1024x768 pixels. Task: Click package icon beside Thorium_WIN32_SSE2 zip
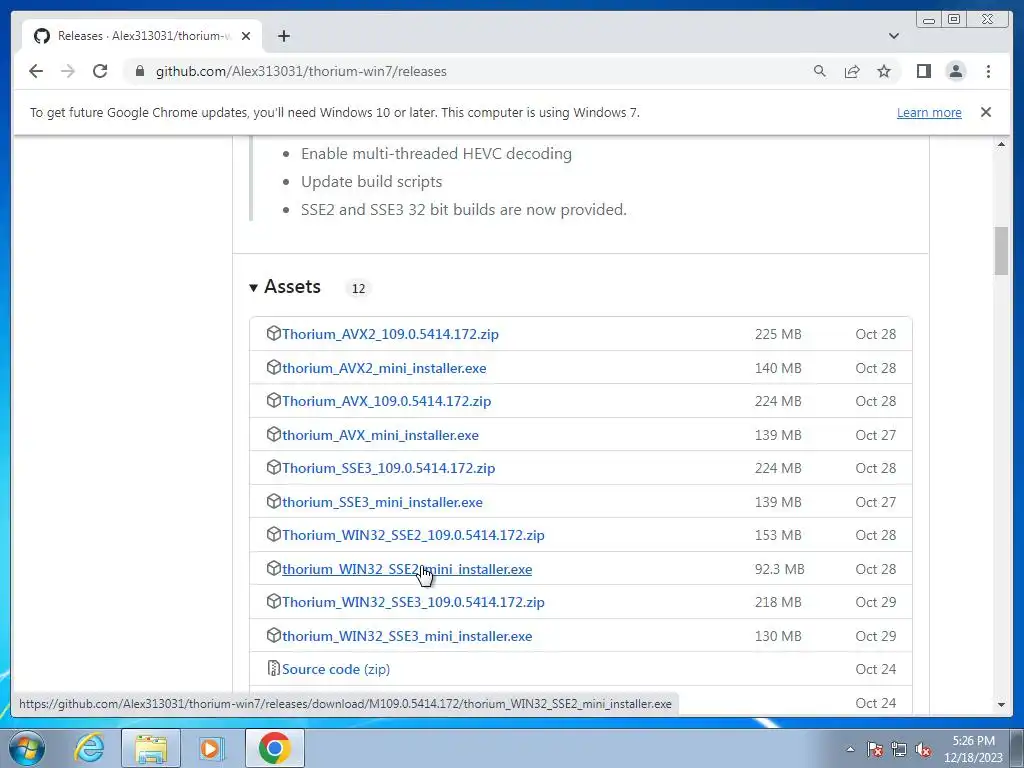(274, 534)
